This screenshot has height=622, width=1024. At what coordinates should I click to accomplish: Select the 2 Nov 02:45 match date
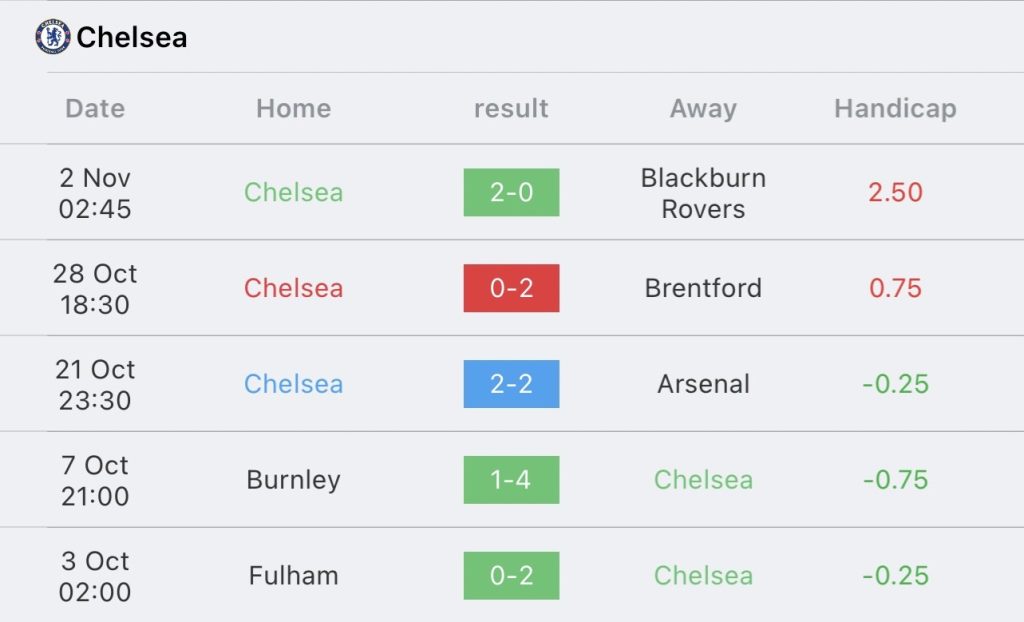pyautogui.click(x=95, y=193)
